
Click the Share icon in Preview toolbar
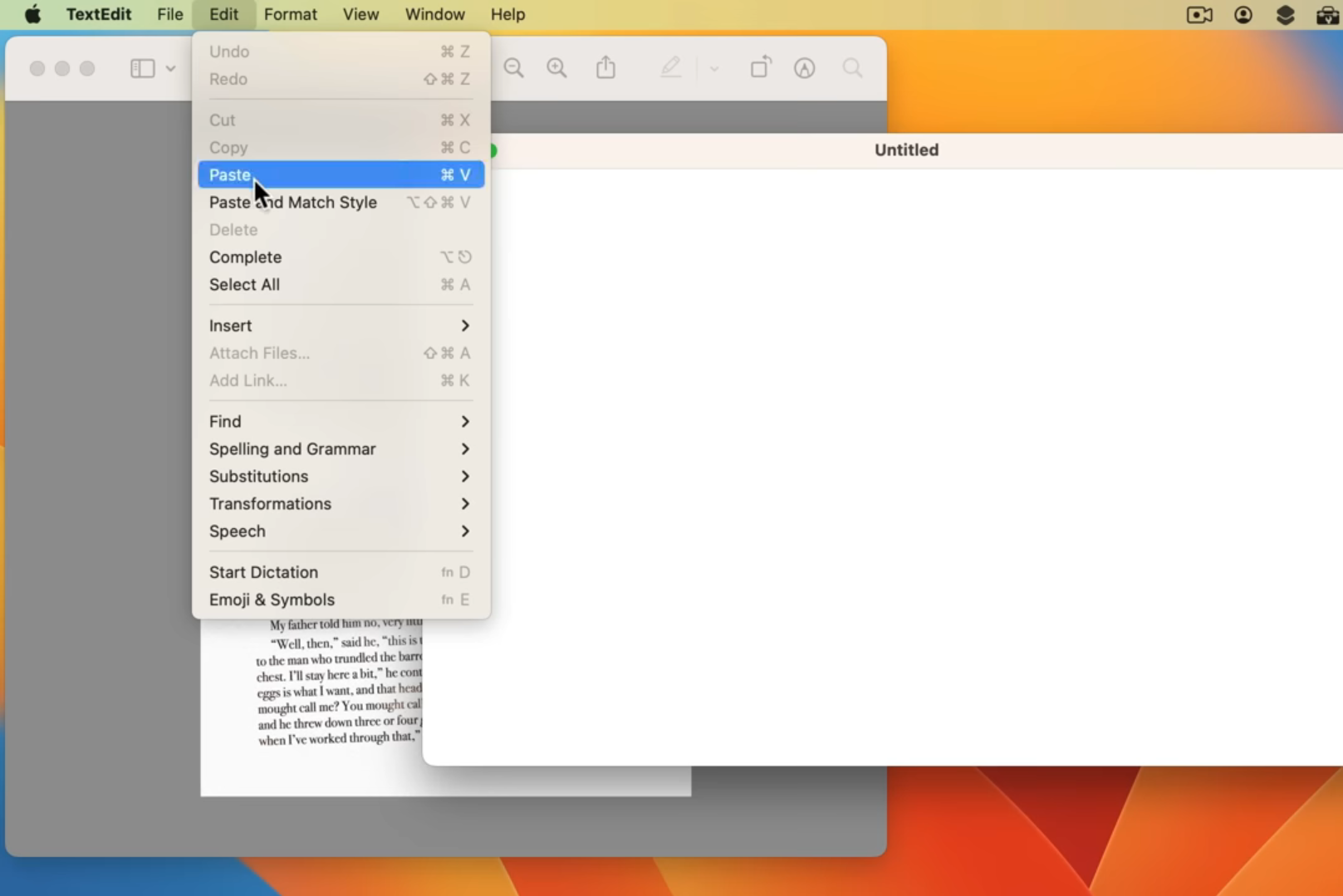[606, 67]
